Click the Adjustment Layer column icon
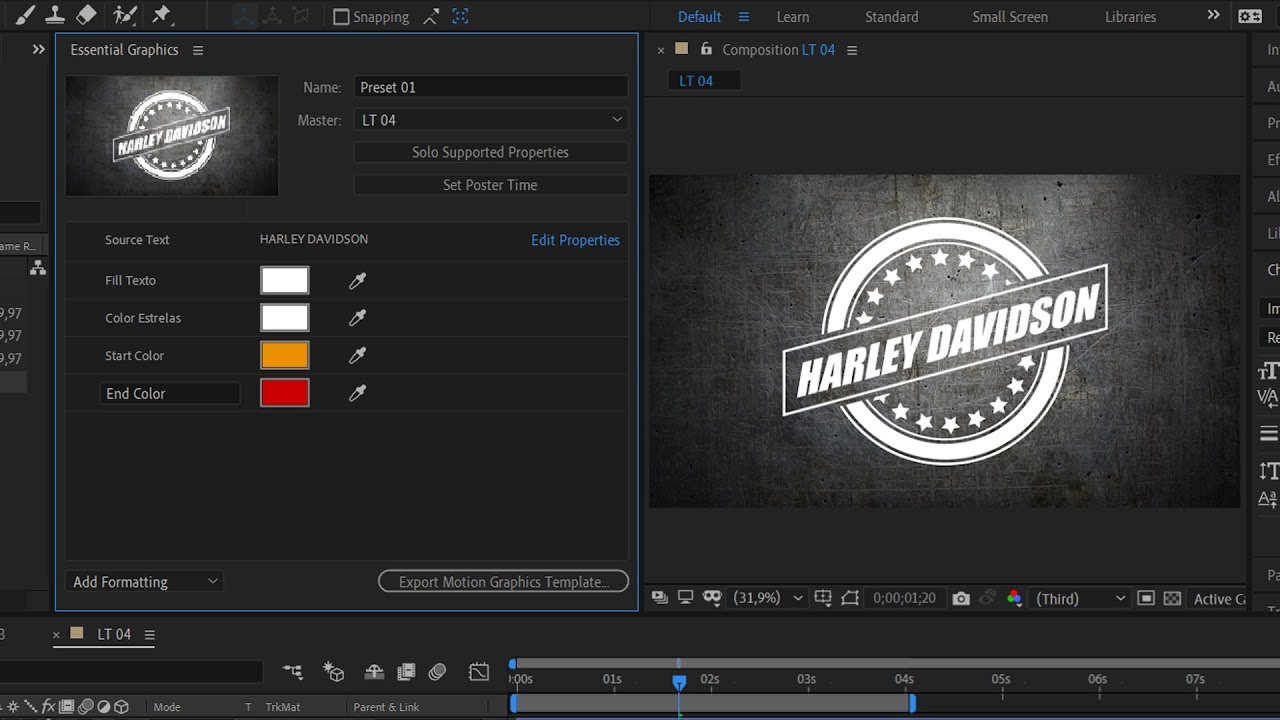Screen dimensions: 1280x720 tap(103, 707)
